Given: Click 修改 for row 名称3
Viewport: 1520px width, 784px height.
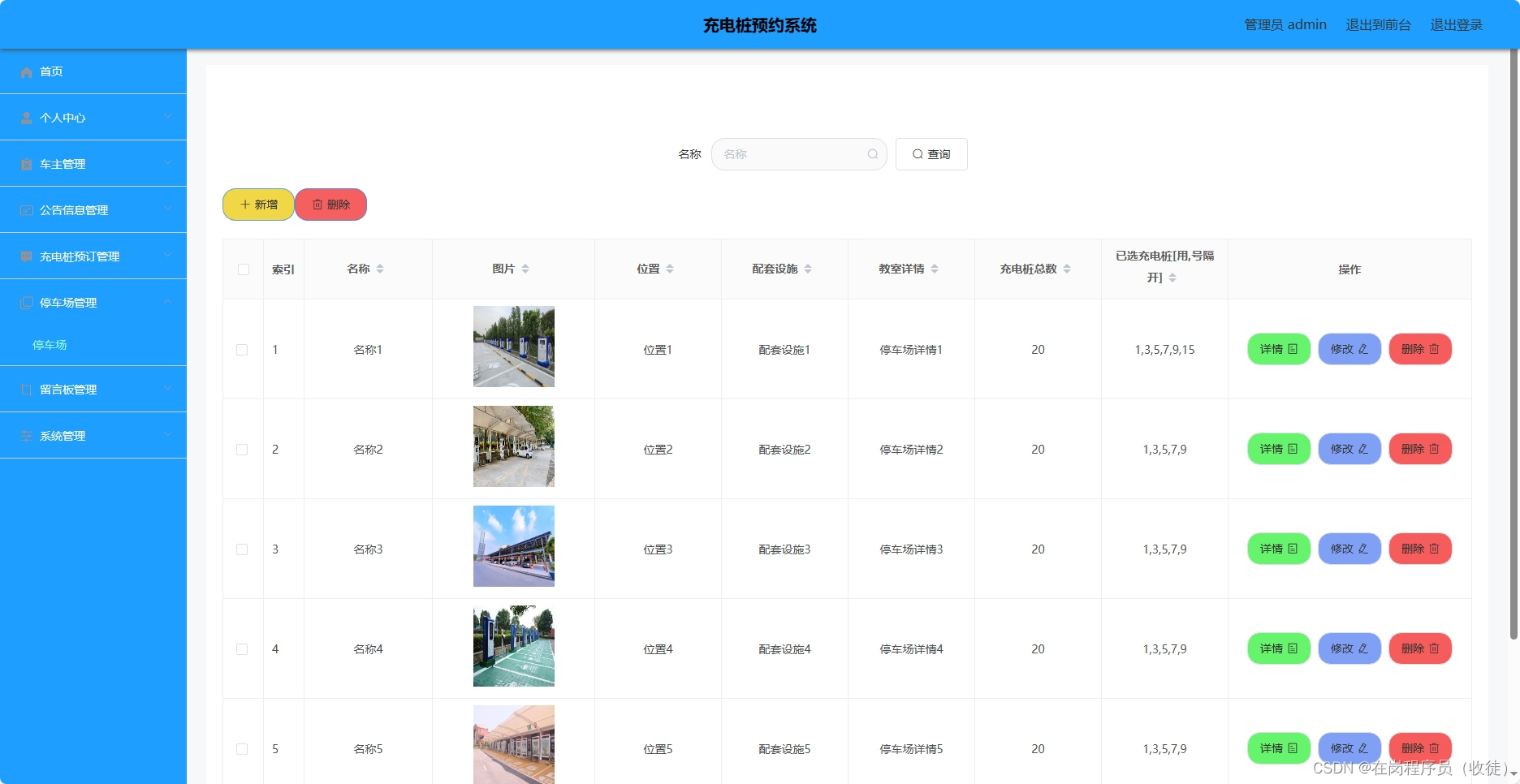Looking at the screenshot, I should tap(1349, 549).
